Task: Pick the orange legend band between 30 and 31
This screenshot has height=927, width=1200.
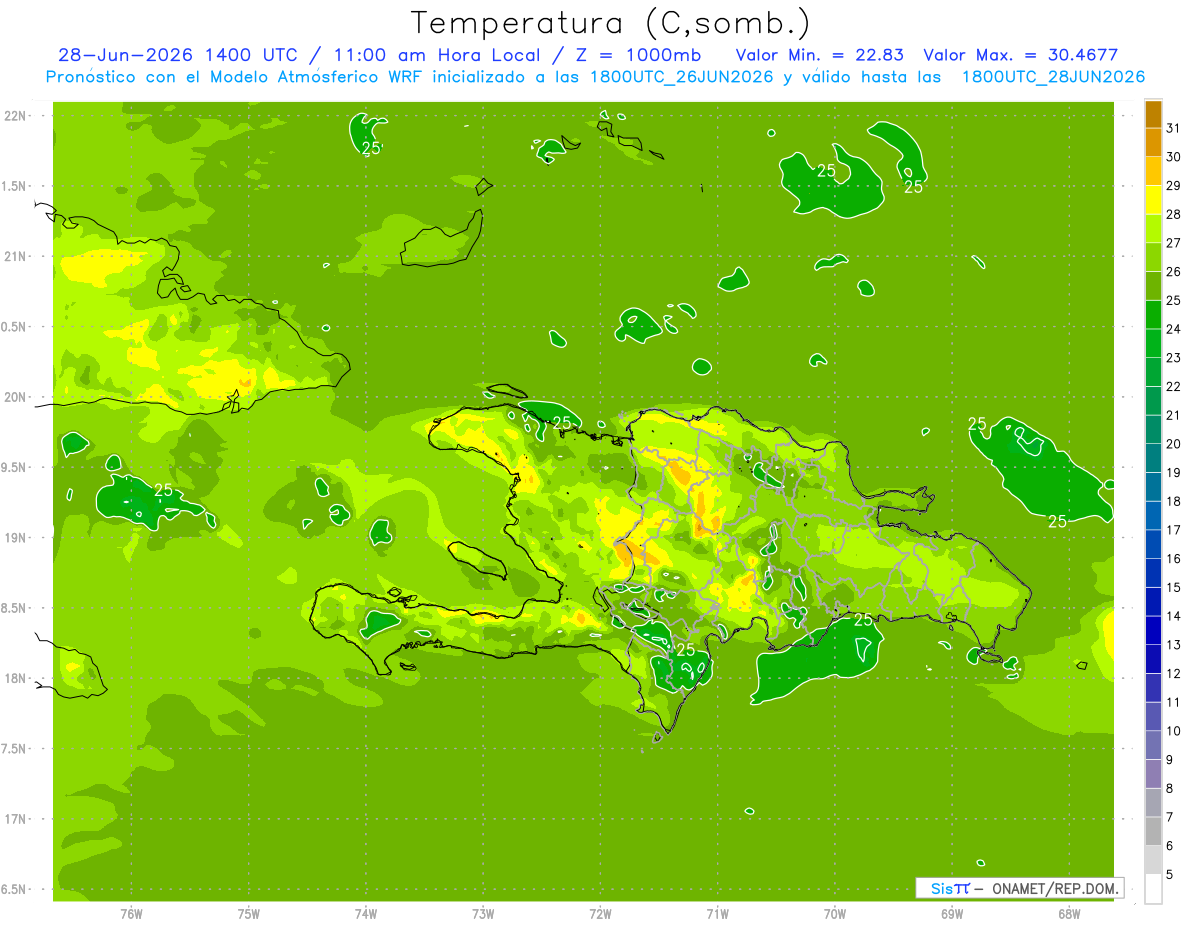Action: [1153, 141]
